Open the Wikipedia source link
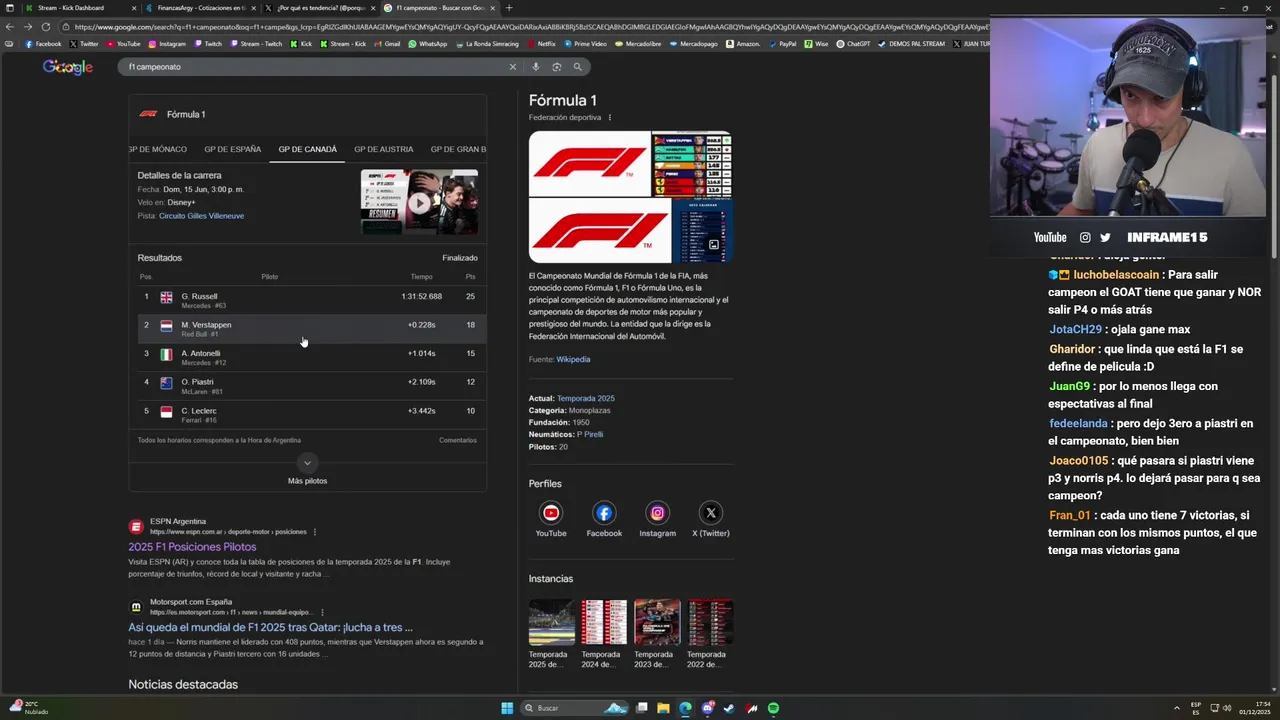The width and height of the screenshot is (1280, 720). click(573, 359)
